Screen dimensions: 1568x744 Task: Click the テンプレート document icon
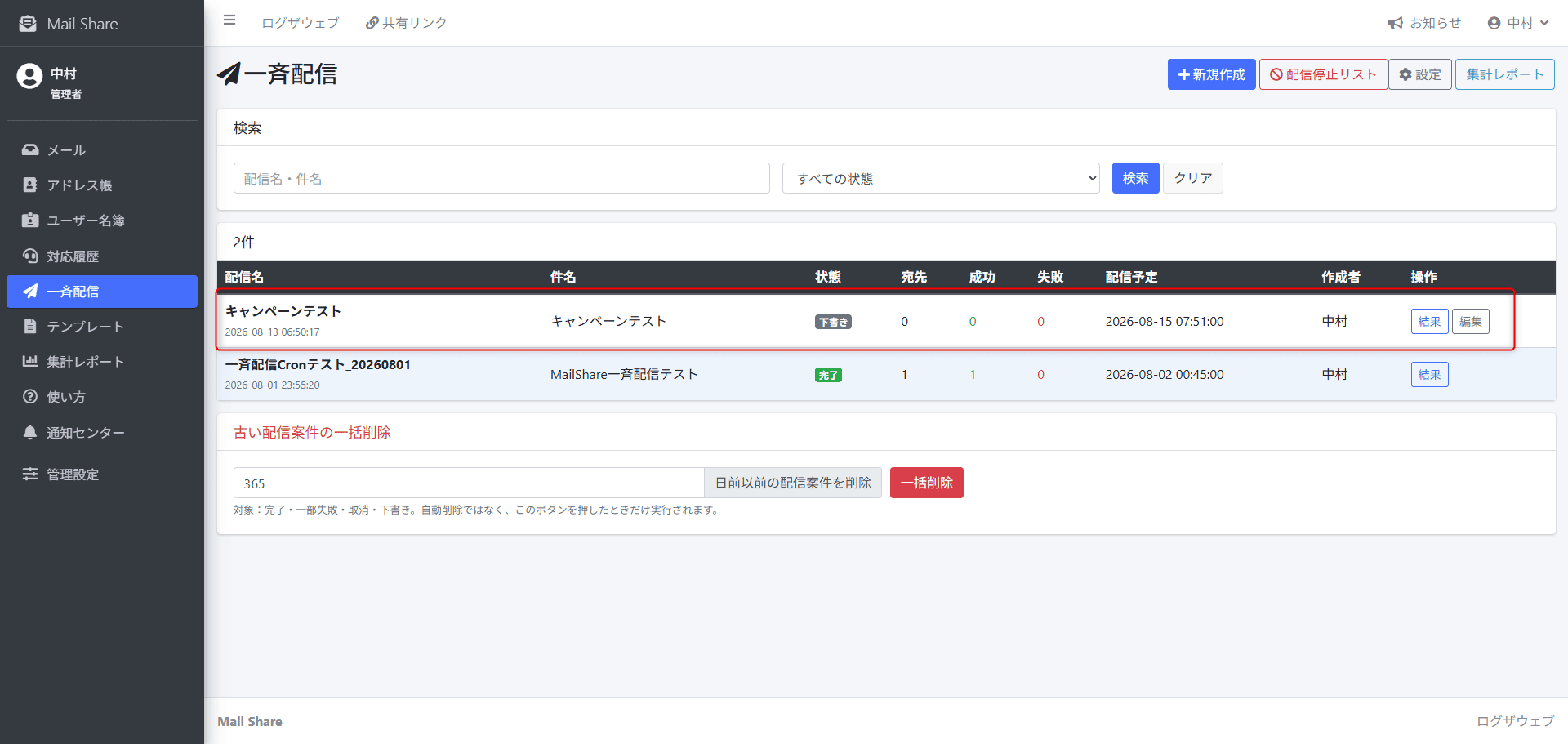point(30,326)
